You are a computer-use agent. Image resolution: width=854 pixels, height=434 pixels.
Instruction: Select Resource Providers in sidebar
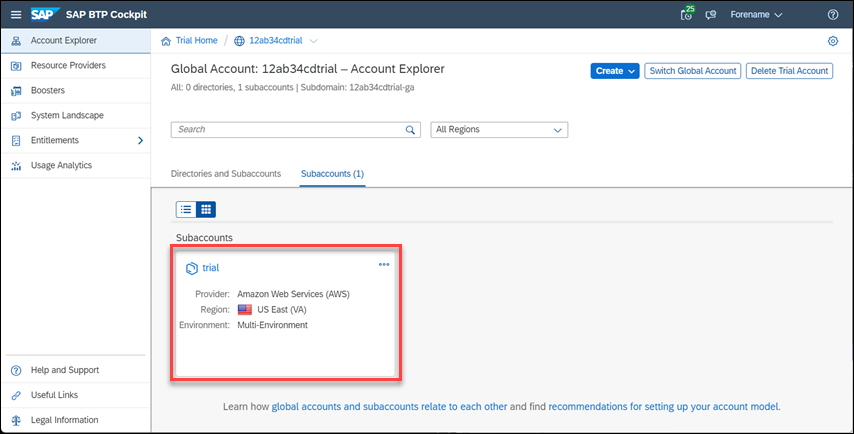click(x=75, y=65)
